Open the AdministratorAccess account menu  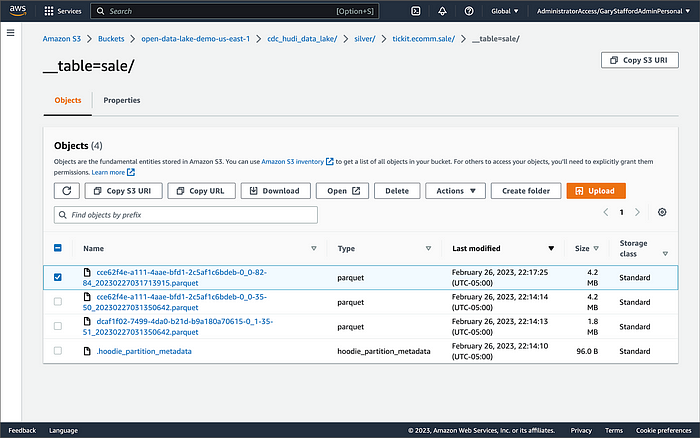pyautogui.click(x=613, y=11)
